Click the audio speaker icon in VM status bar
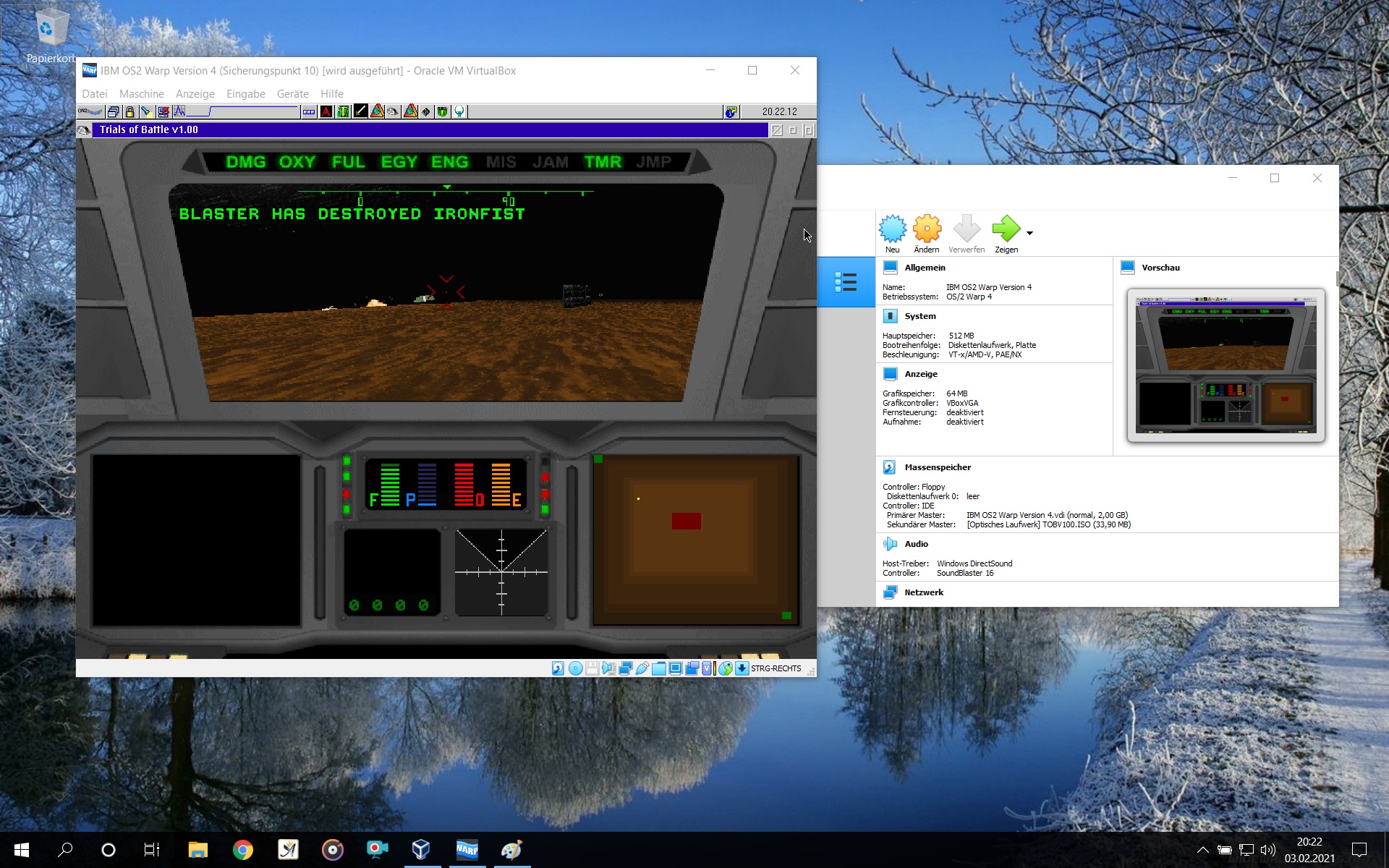The image size is (1389, 868). 608,668
